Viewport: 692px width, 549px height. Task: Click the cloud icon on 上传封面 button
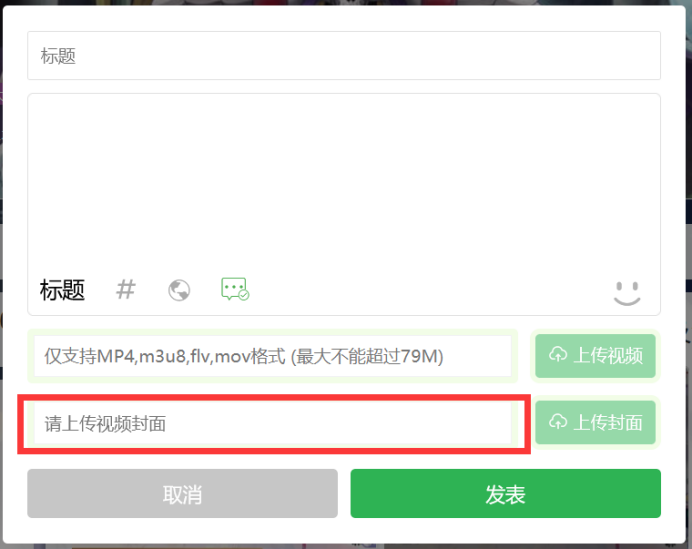point(558,421)
